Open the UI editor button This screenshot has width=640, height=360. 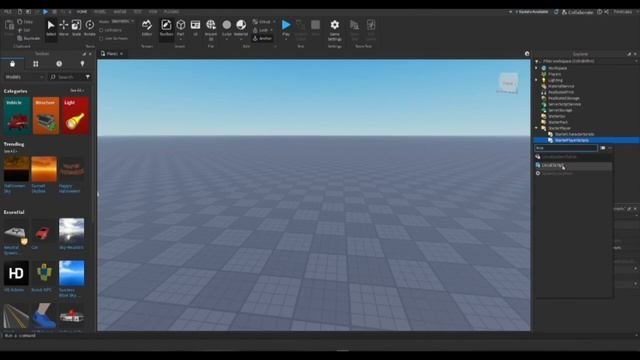(x=195, y=29)
